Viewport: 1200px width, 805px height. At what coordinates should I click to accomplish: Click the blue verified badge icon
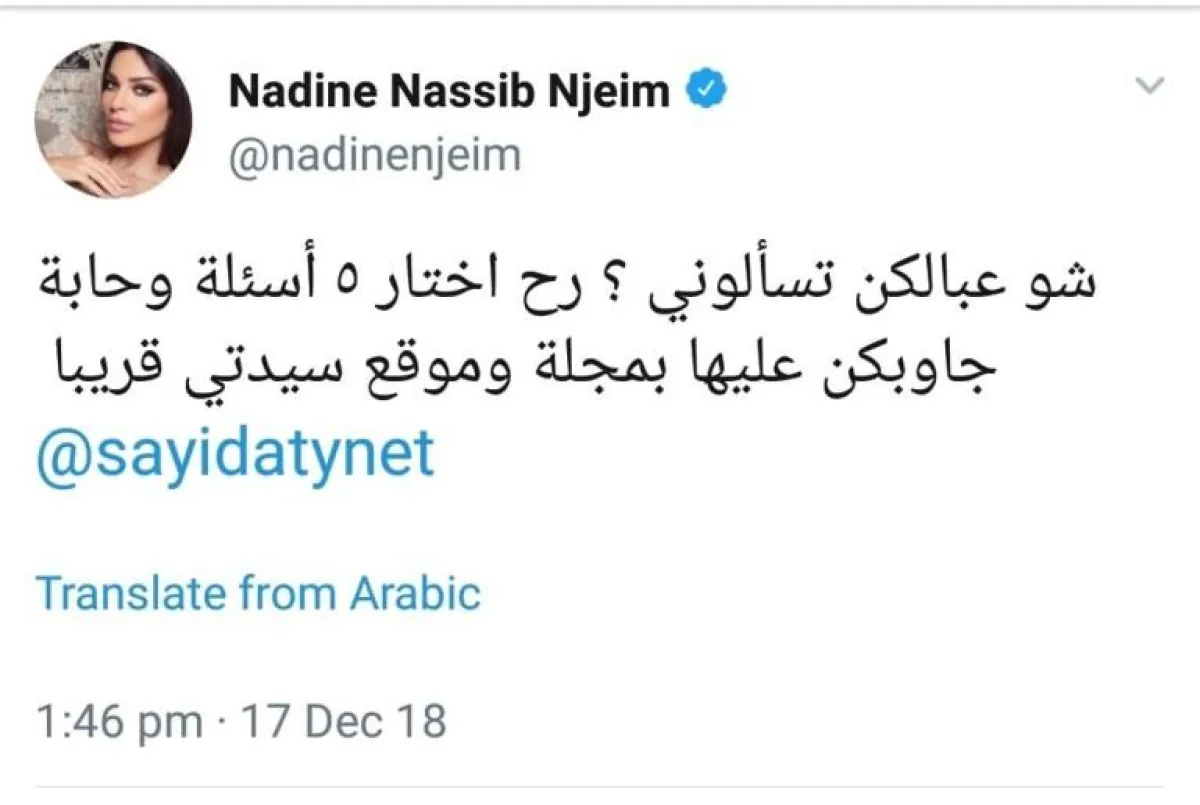tap(706, 91)
